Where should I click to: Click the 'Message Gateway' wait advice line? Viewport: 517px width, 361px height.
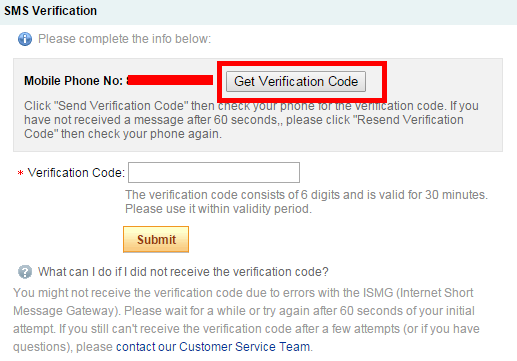click(244, 311)
